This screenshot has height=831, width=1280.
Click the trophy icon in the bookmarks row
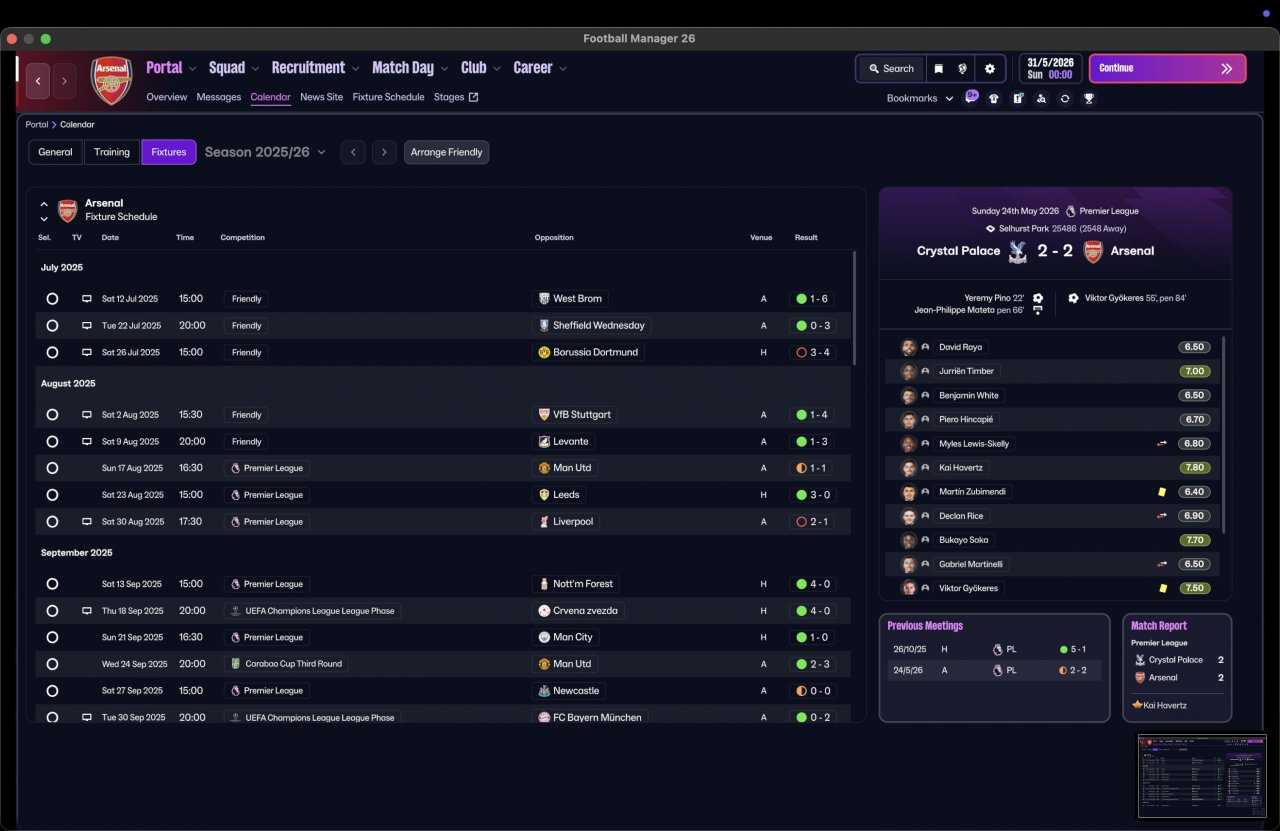click(1089, 98)
